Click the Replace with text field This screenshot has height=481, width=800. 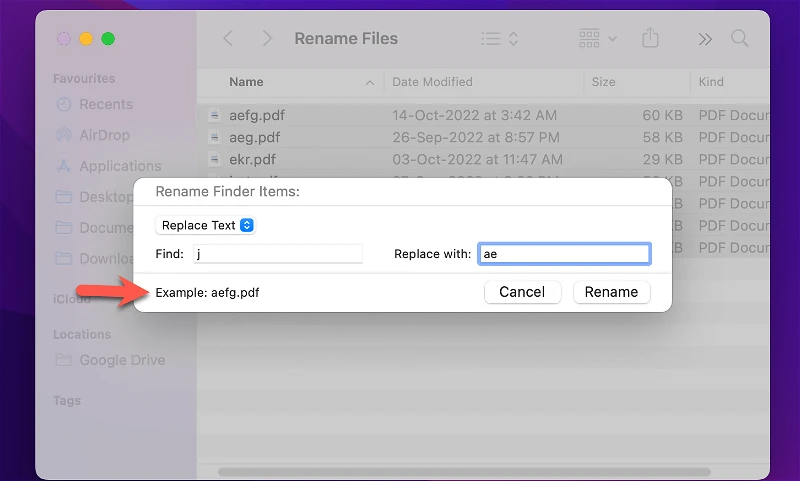(564, 254)
